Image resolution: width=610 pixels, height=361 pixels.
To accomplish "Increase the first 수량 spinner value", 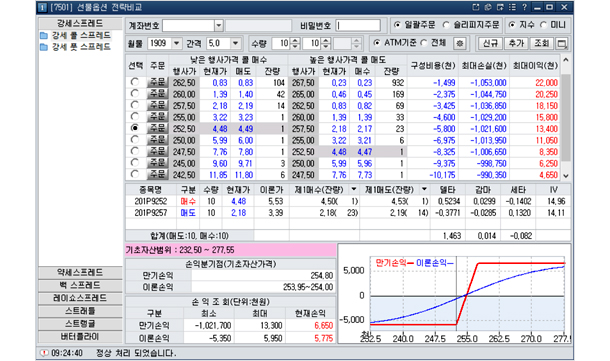I will [x=295, y=40].
